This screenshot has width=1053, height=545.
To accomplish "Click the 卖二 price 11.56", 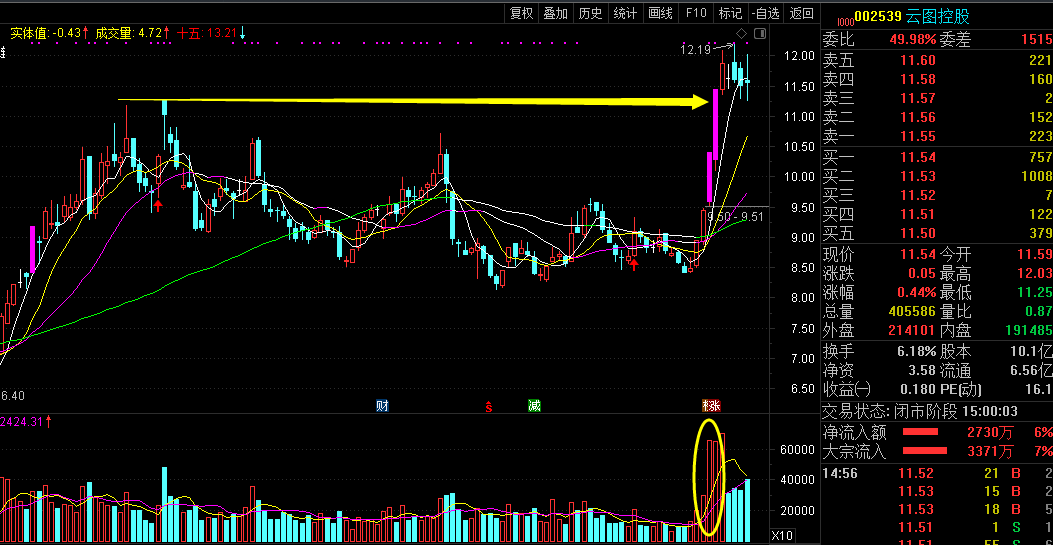I will click(917, 118).
